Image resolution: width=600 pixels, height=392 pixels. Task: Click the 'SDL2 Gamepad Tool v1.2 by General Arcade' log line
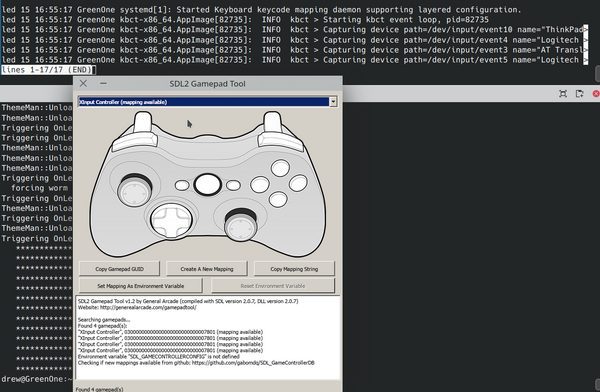coord(188,301)
